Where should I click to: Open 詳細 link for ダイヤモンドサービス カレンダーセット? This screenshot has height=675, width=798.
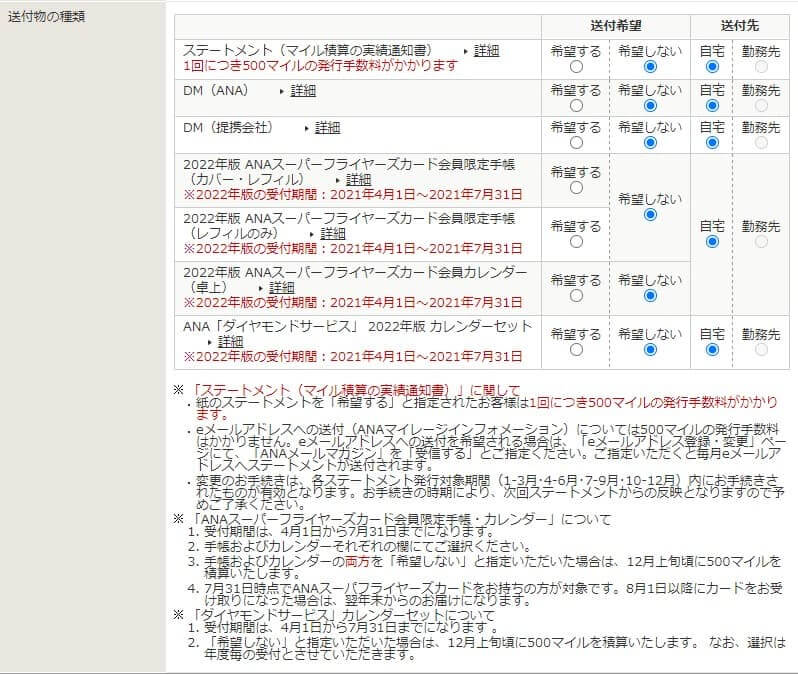coord(231,342)
